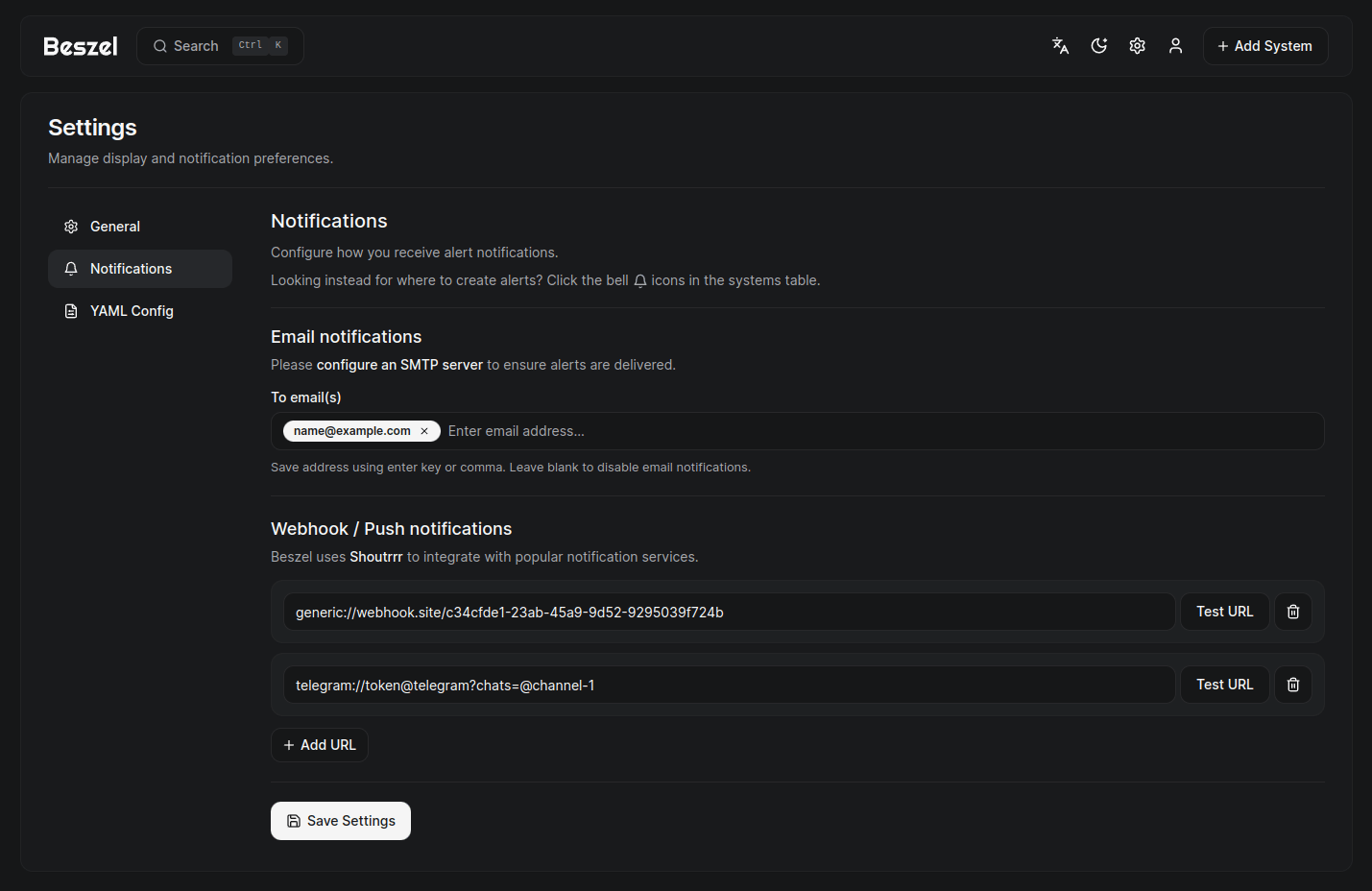Click the document icon beside YAML Config

(71, 310)
